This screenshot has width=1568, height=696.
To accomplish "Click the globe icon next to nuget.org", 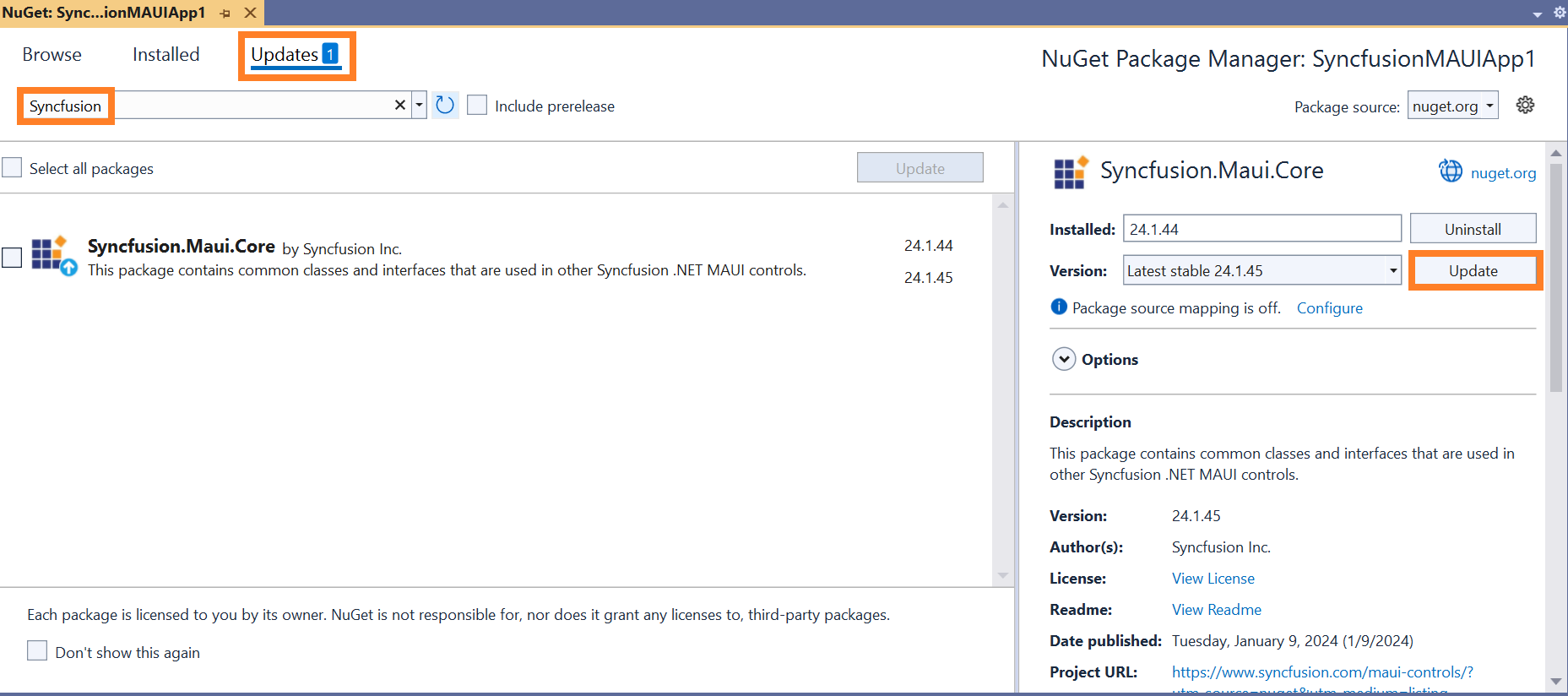I will tap(1451, 171).
